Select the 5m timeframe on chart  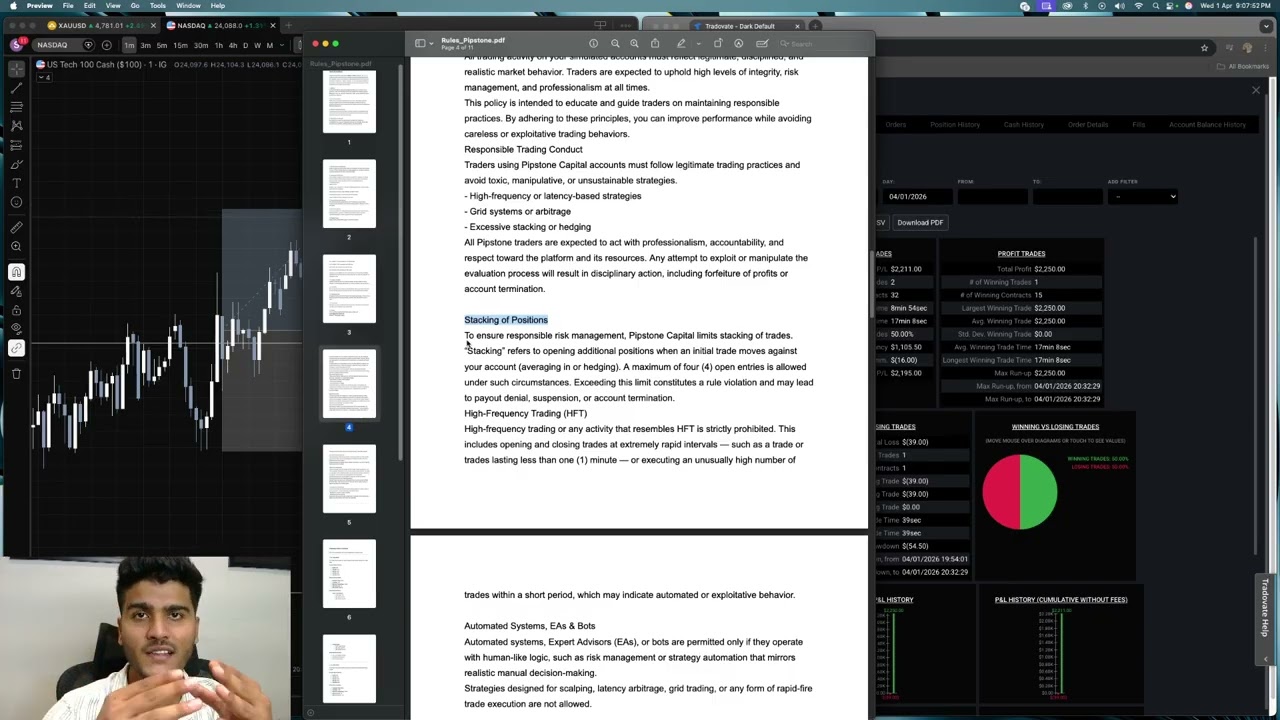coord(162,45)
